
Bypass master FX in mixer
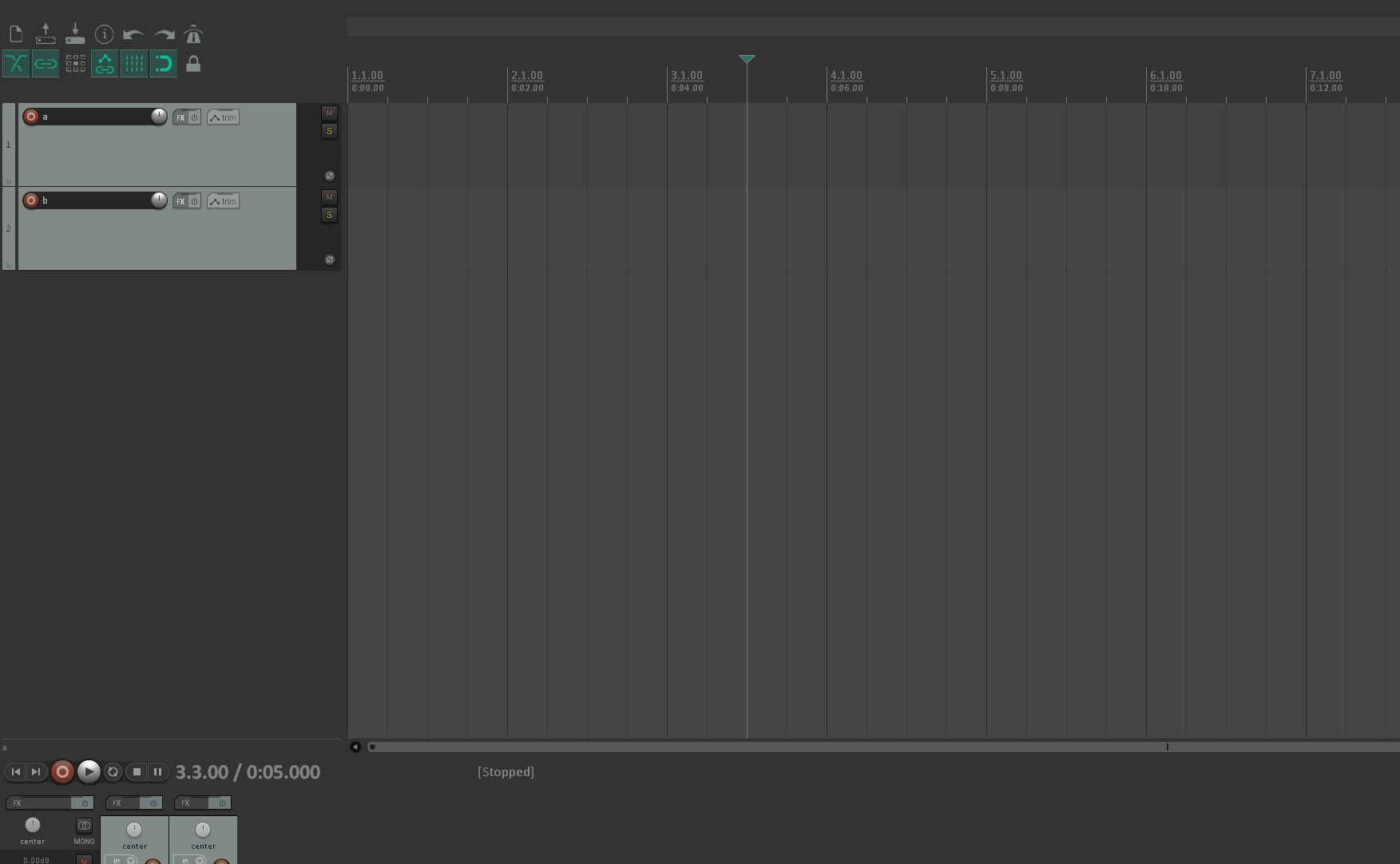click(x=84, y=803)
